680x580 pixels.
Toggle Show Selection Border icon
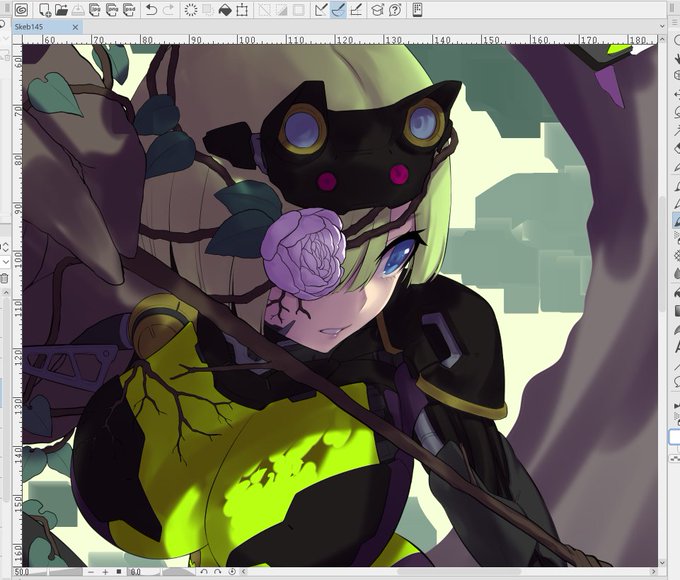(298, 10)
